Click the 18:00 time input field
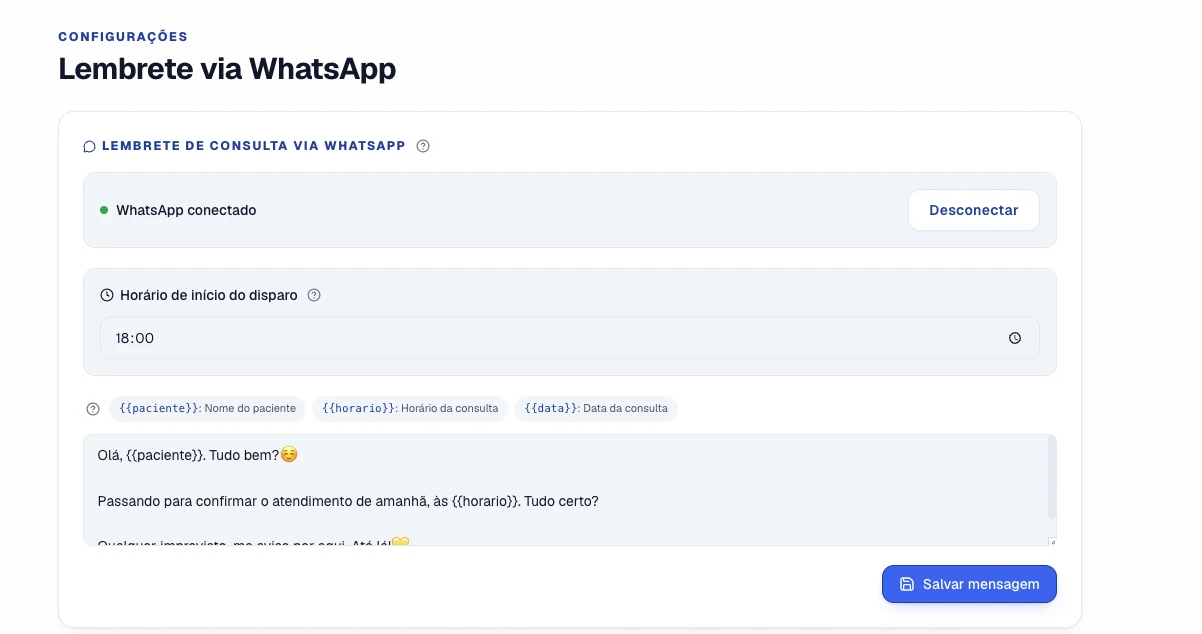1202x634 pixels. point(569,338)
